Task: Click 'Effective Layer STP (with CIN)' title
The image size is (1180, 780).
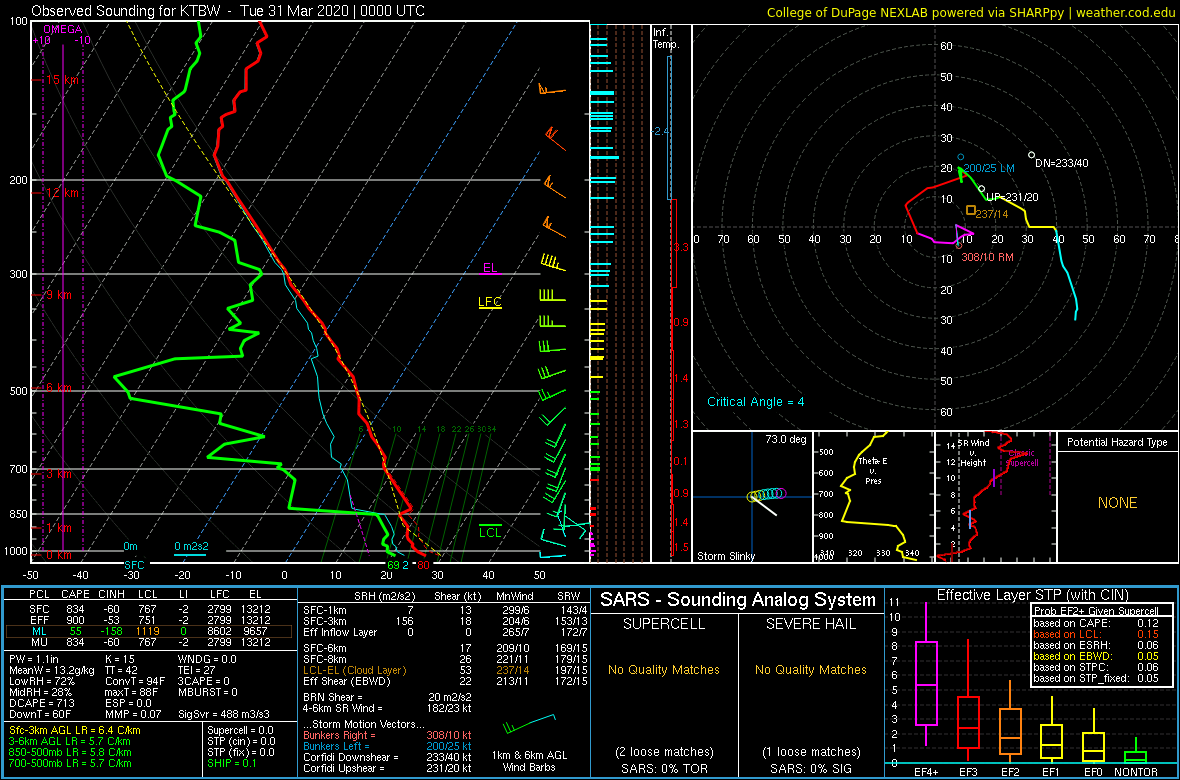Action: click(x=1030, y=596)
